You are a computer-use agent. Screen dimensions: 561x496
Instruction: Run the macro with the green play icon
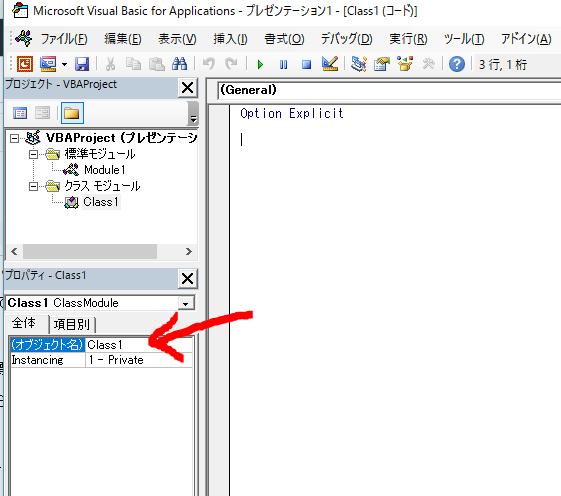click(260, 65)
